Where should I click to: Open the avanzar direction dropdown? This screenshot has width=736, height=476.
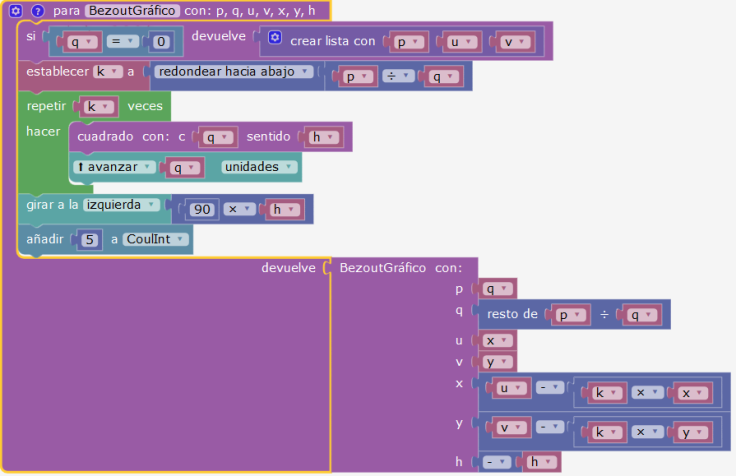[114, 167]
